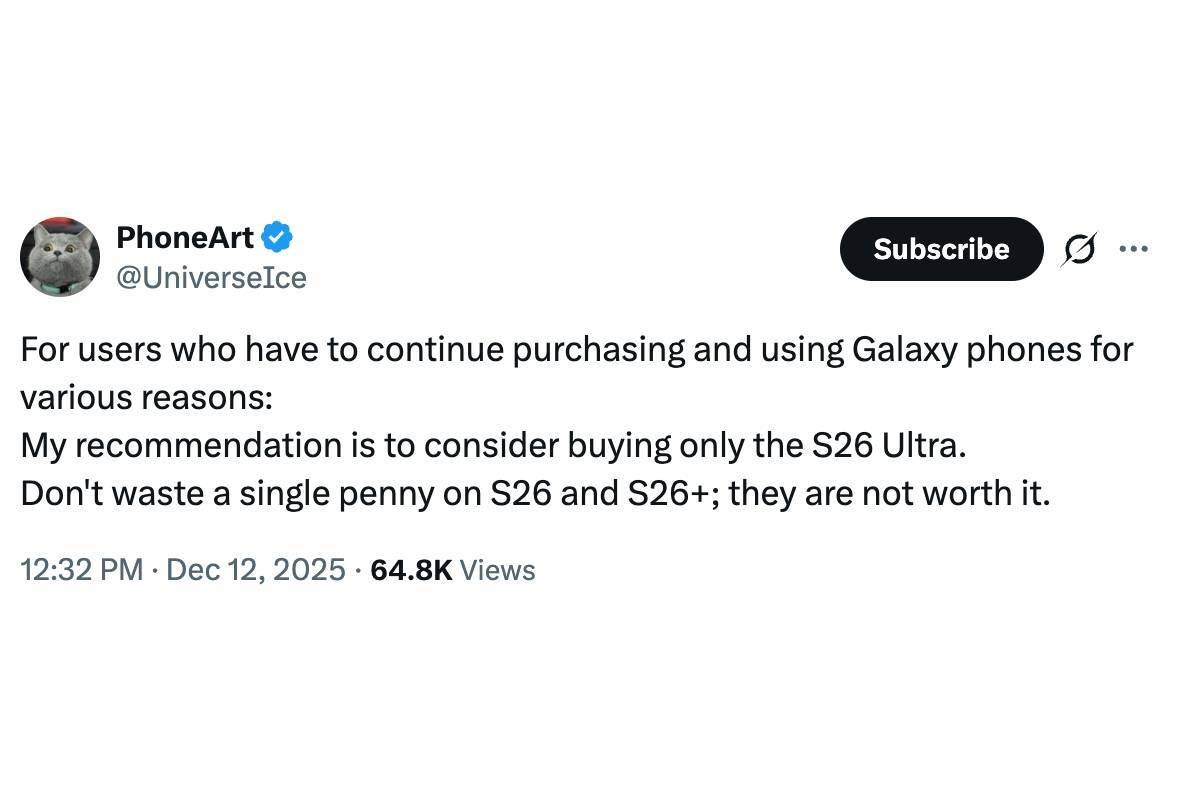Click the ellipsis to report this post
This screenshot has height=788, width=1182.
(1133, 249)
